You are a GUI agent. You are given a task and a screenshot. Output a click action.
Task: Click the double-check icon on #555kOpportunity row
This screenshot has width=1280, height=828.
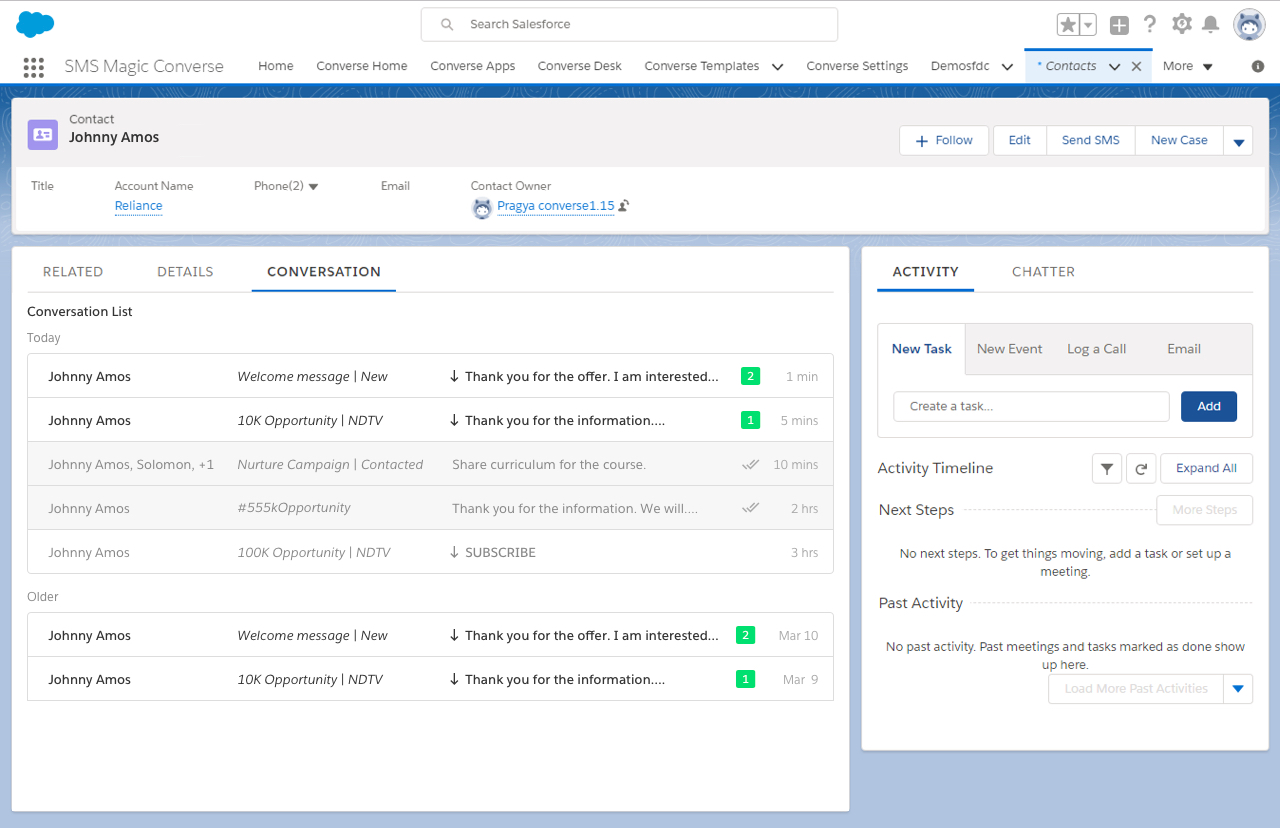(751, 508)
